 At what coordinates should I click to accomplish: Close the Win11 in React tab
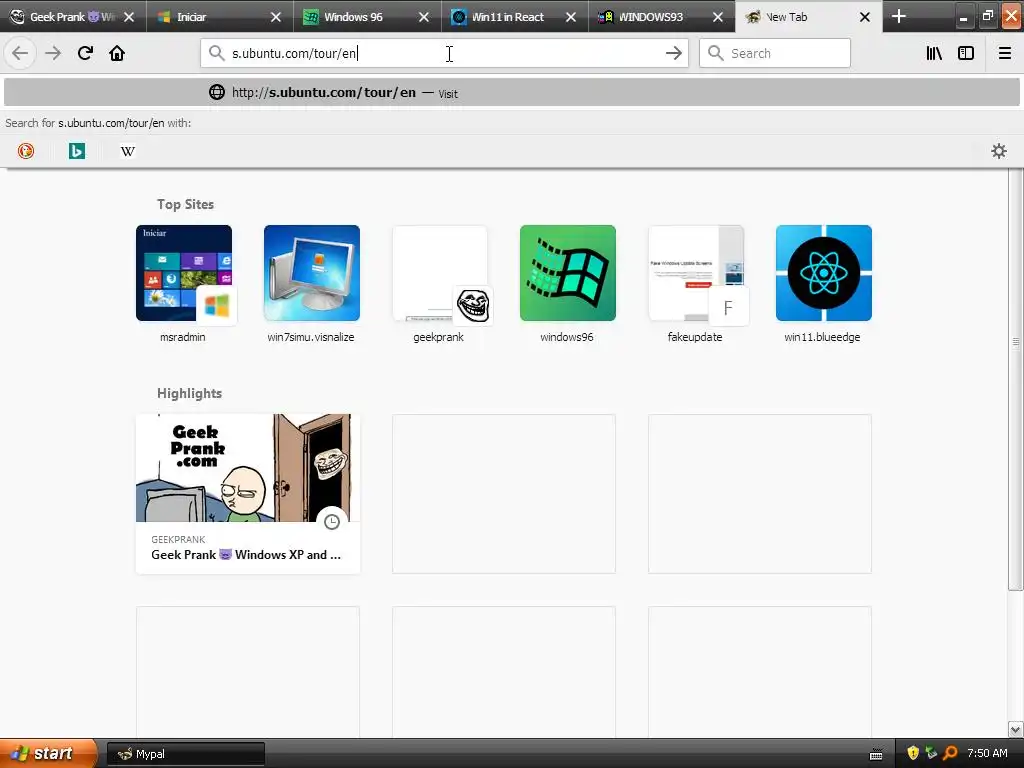(571, 17)
